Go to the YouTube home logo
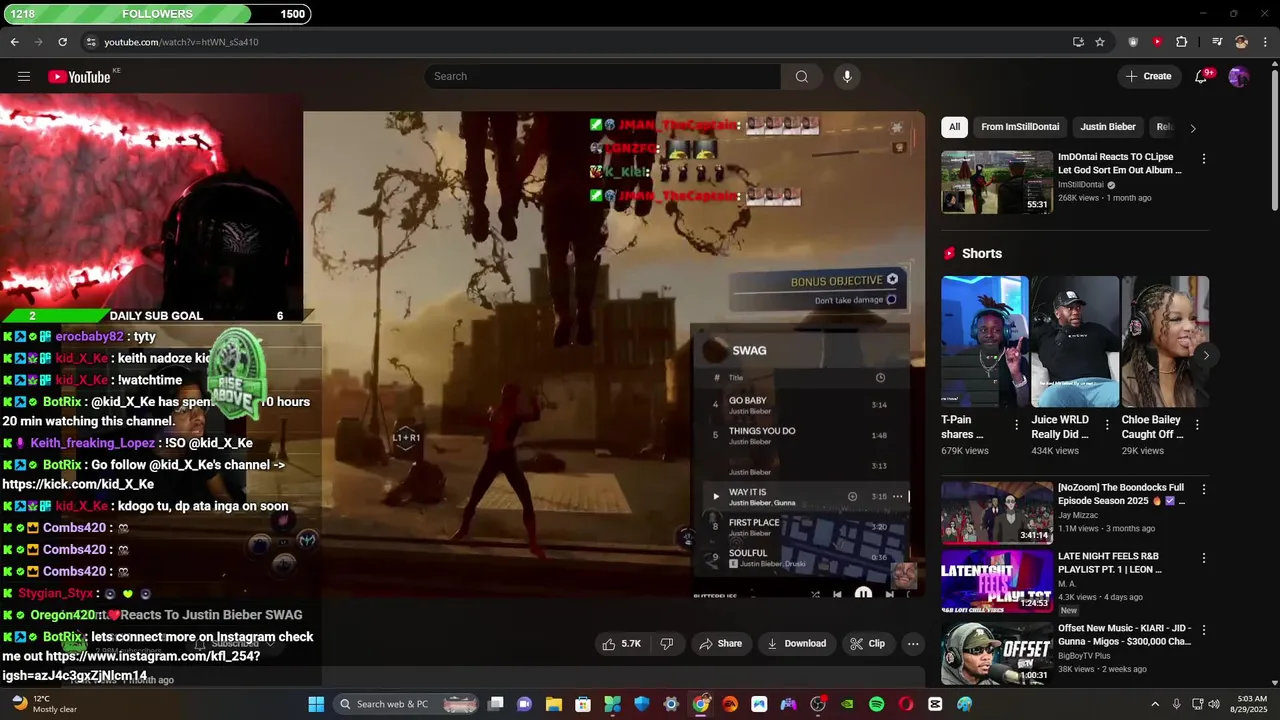 pyautogui.click(x=80, y=77)
